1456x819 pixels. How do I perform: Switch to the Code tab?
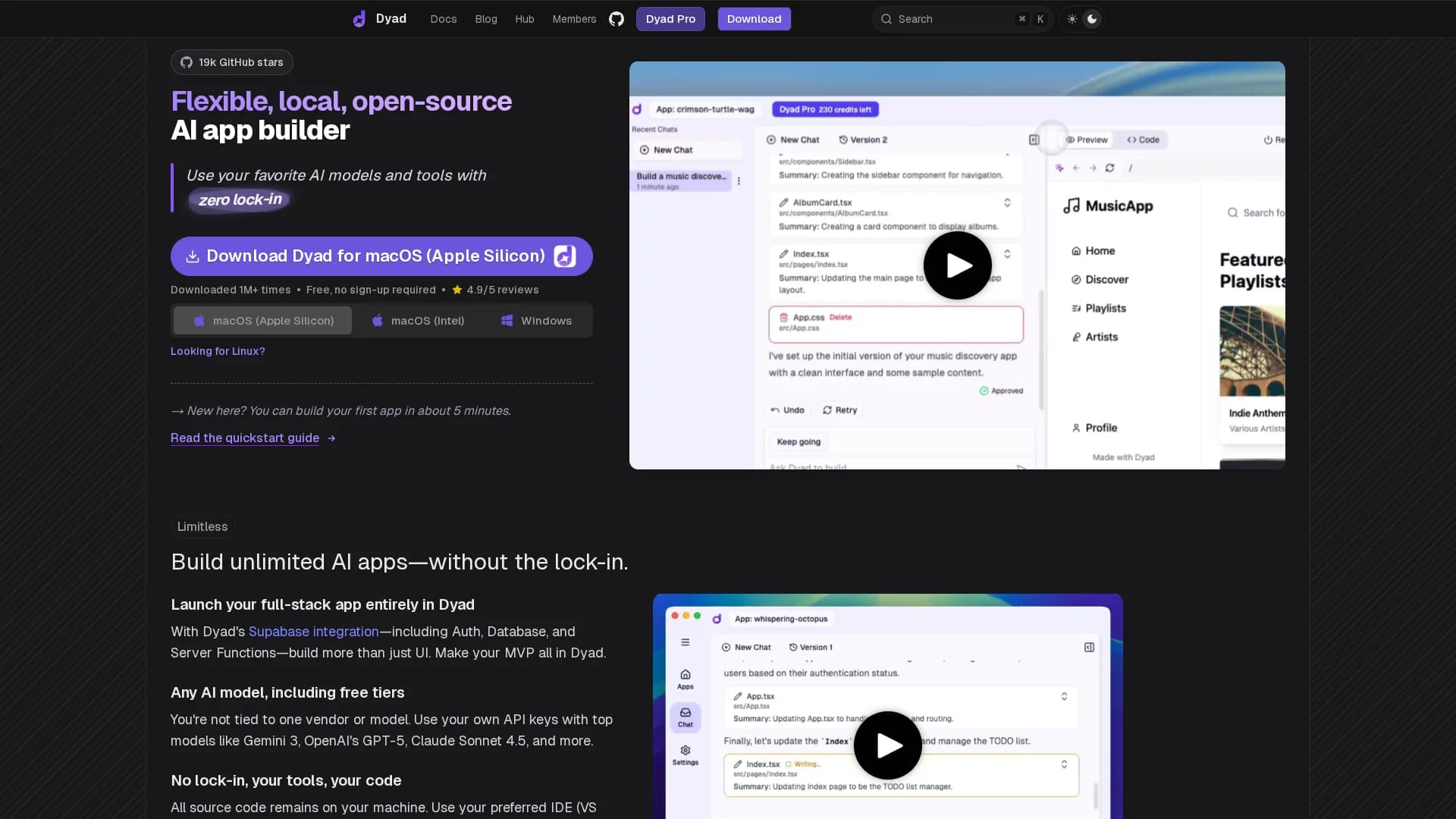[x=1143, y=140]
